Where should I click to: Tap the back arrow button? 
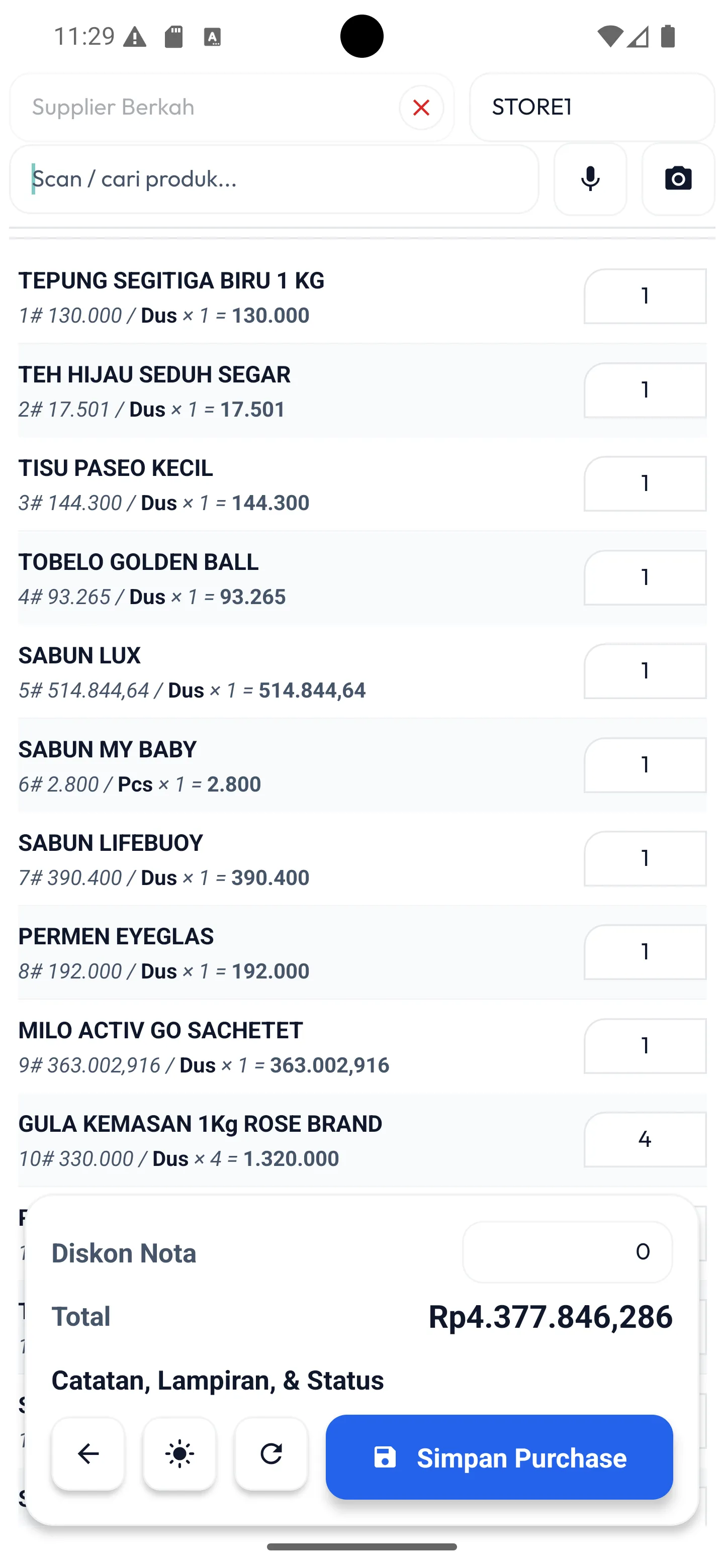tap(88, 1453)
